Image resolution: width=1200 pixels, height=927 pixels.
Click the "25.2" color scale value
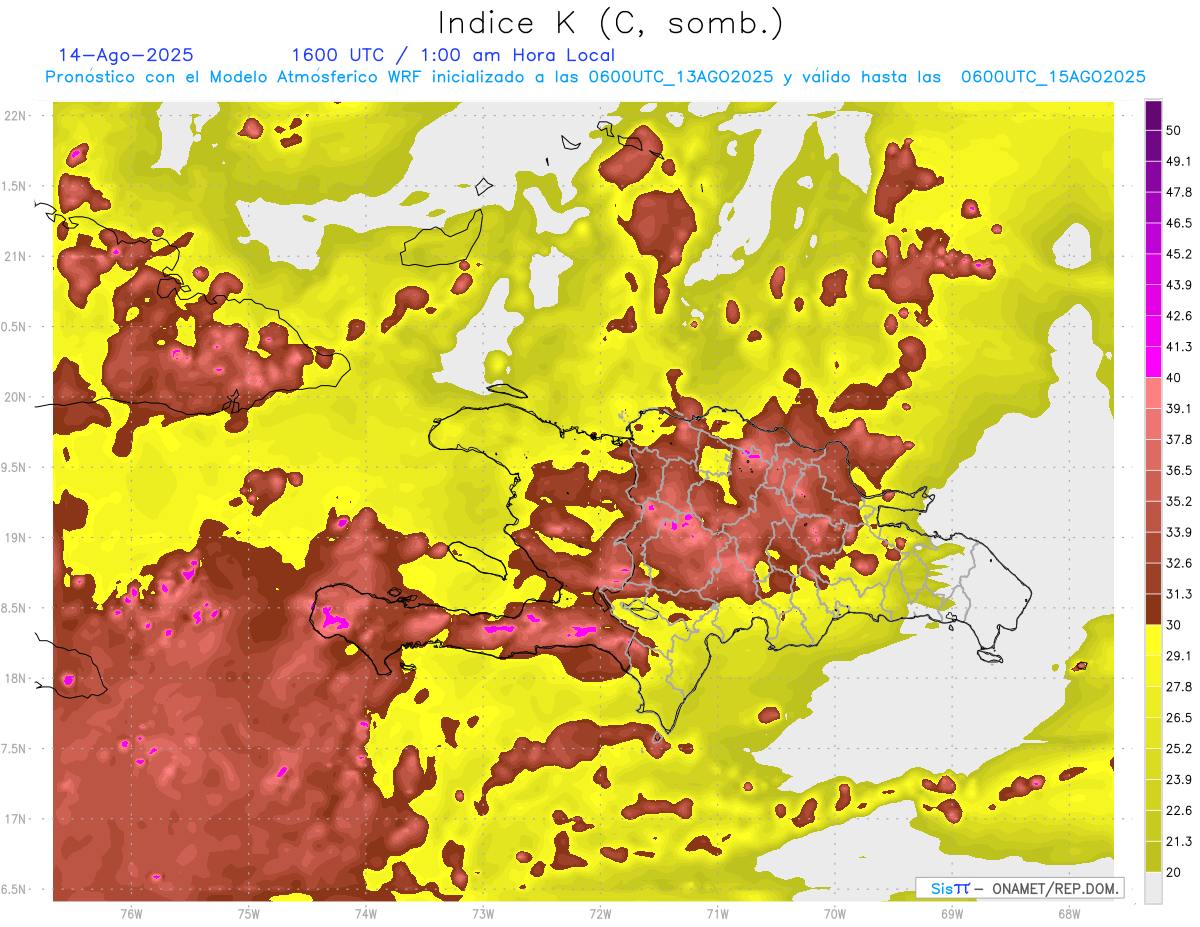pos(1178,748)
